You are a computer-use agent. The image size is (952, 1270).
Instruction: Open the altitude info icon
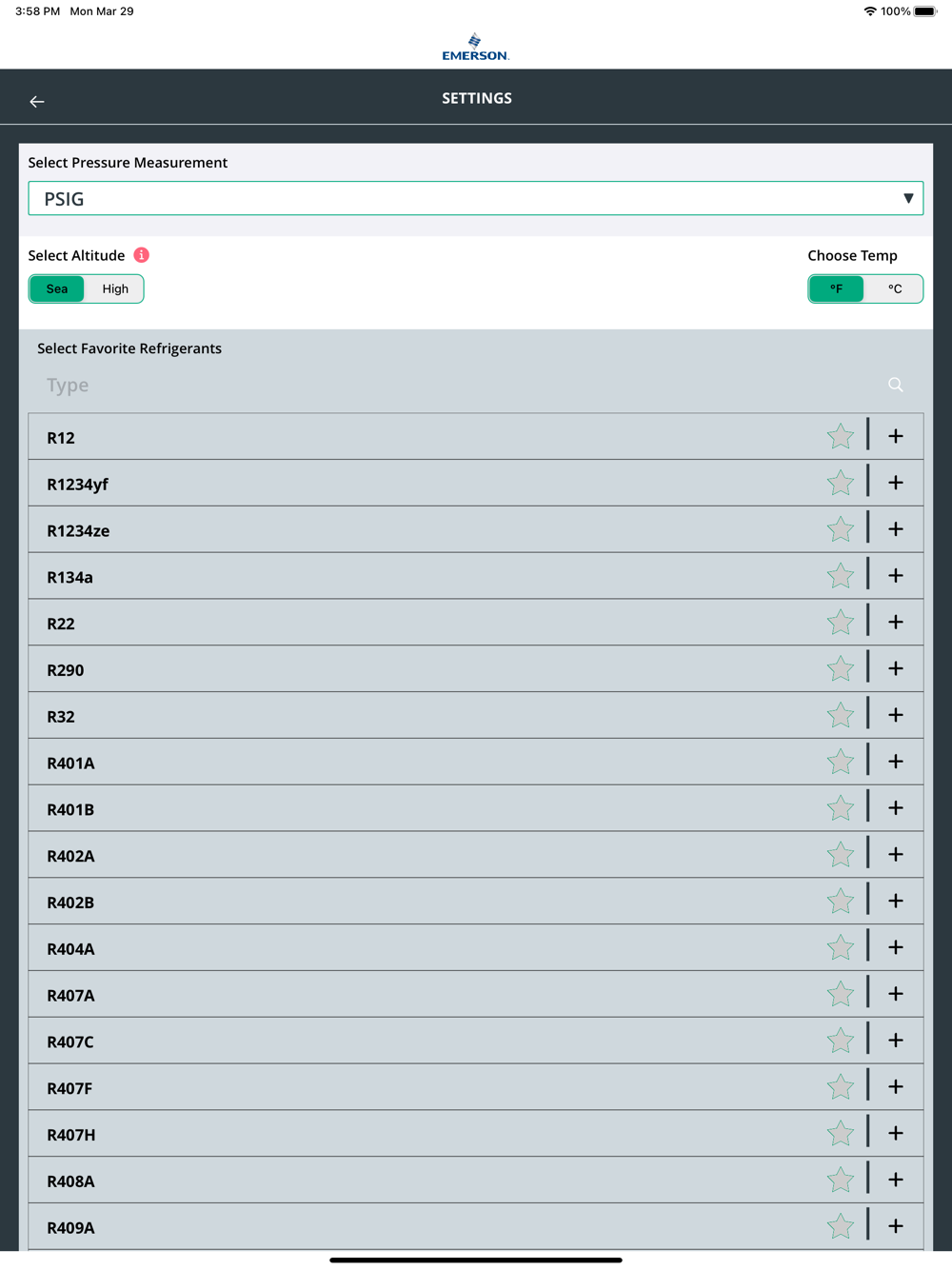(141, 255)
